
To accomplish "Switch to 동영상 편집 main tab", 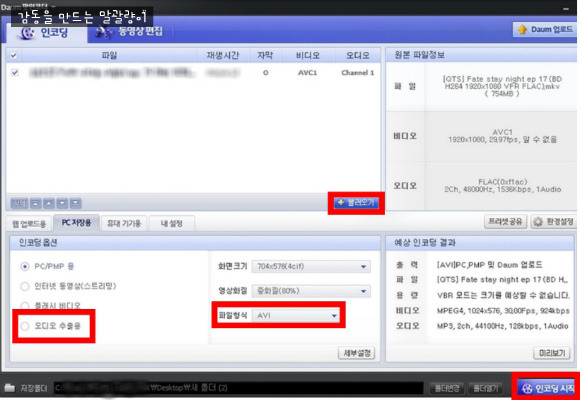I will (129, 32).
